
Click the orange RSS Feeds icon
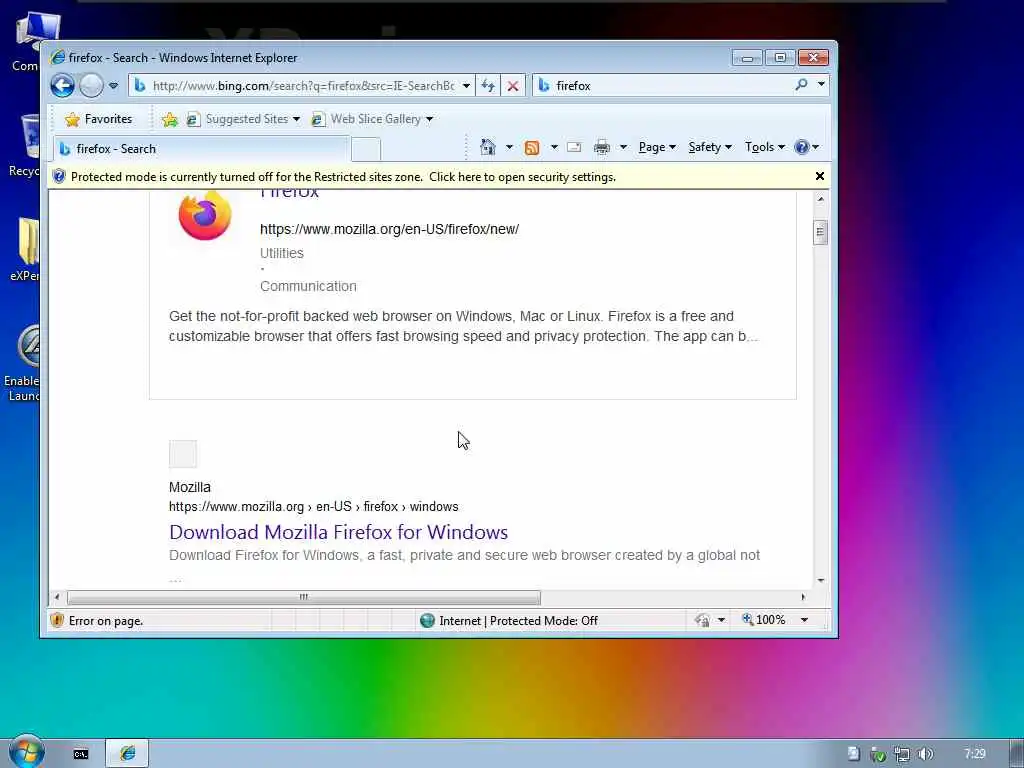click(532, 148)
